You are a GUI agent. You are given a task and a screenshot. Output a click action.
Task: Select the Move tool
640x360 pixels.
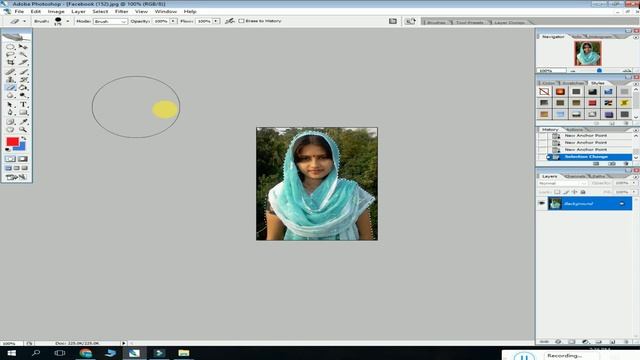coord(23,47)
